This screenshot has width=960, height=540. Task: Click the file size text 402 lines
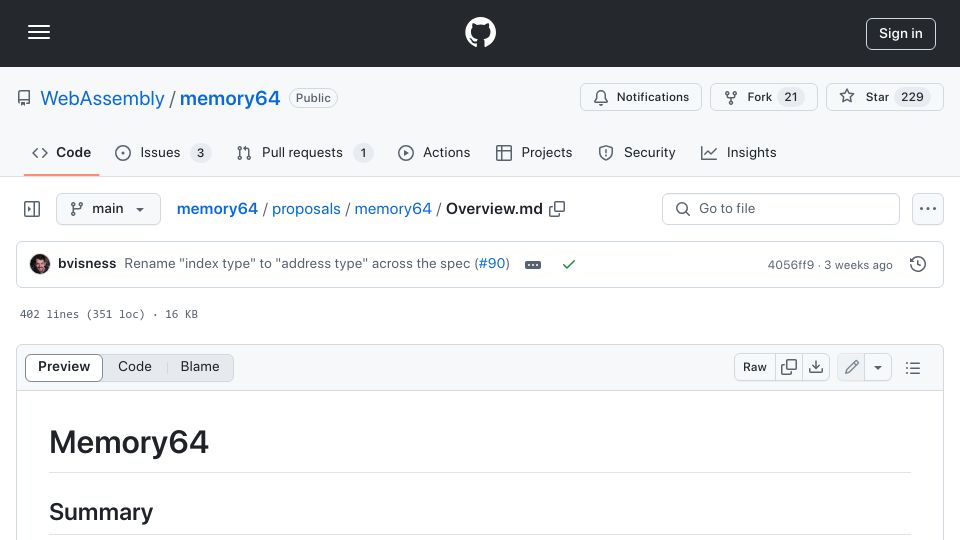[x=108, y=314]
